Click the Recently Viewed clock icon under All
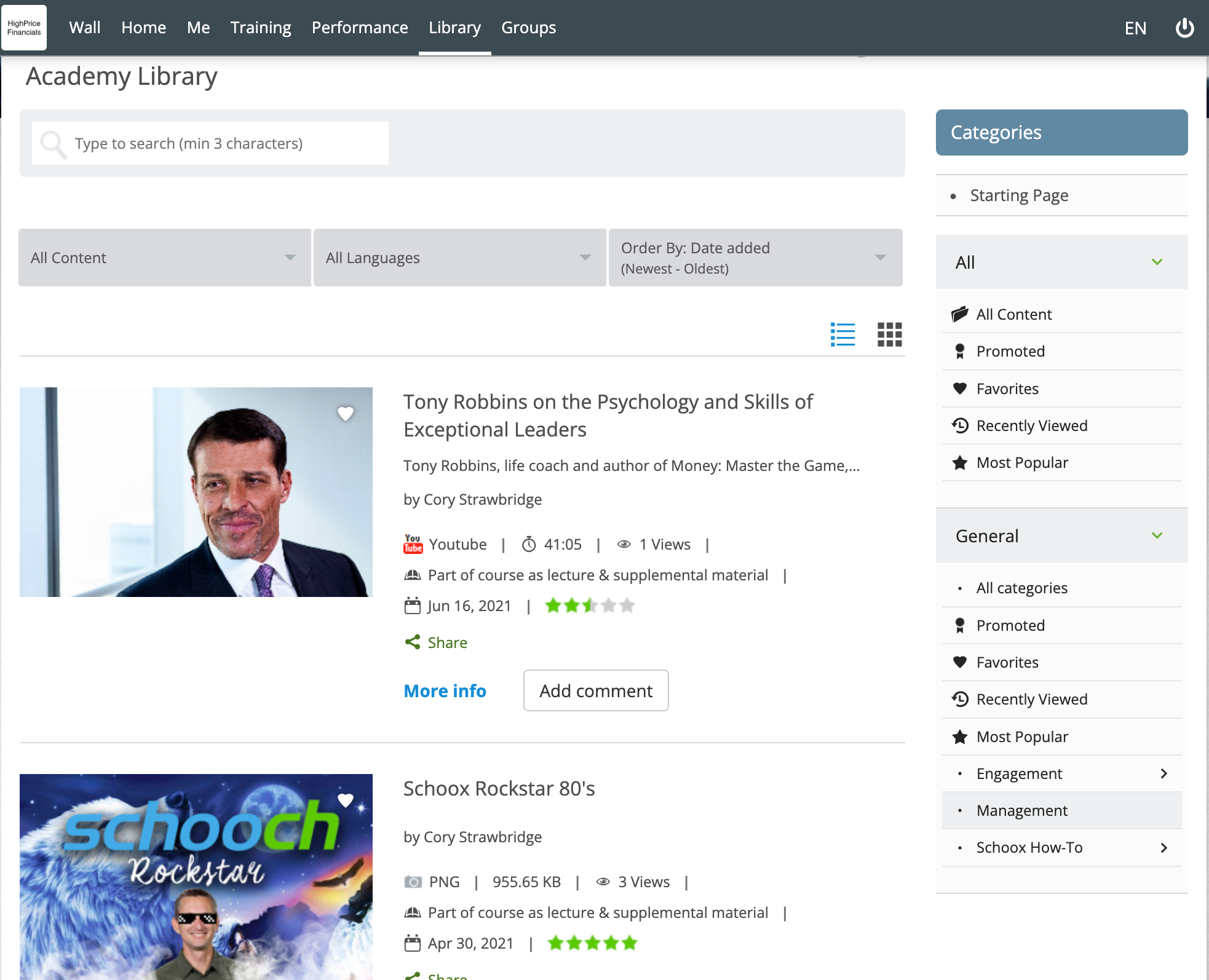The width and height of the screenshot is (1209, 980). [x=959, y=425]
